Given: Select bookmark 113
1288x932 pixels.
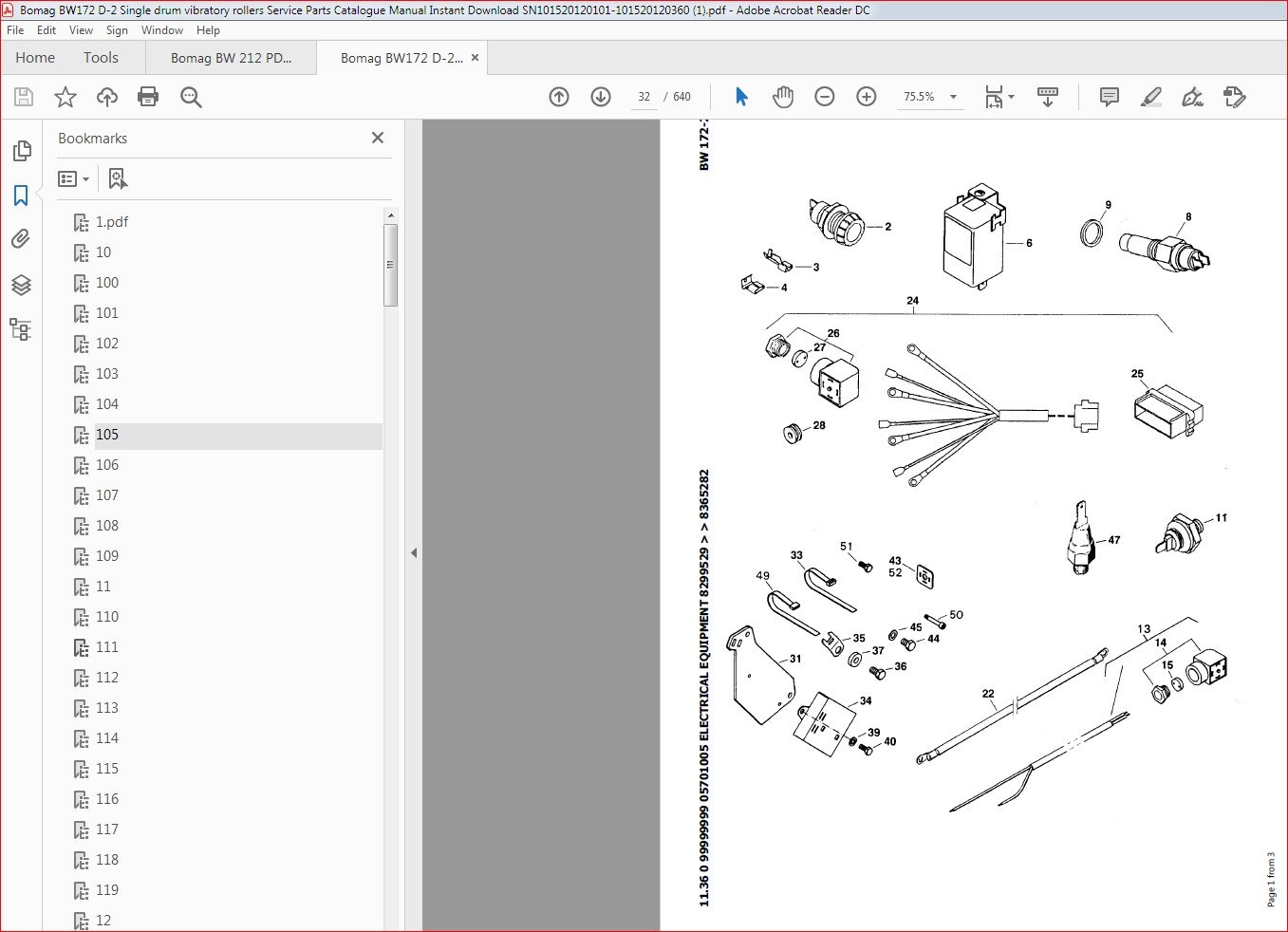Looking at the screenshot, I should (x=107, y=708).
